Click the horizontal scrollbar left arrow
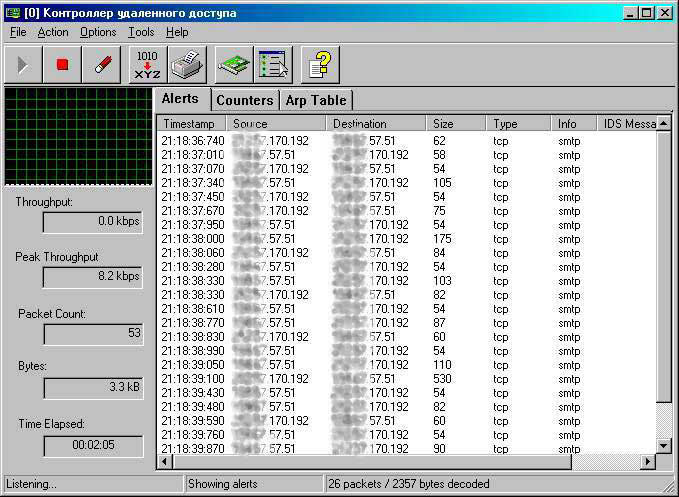Screen dimensions: 679x497 (x=164, y=462)
